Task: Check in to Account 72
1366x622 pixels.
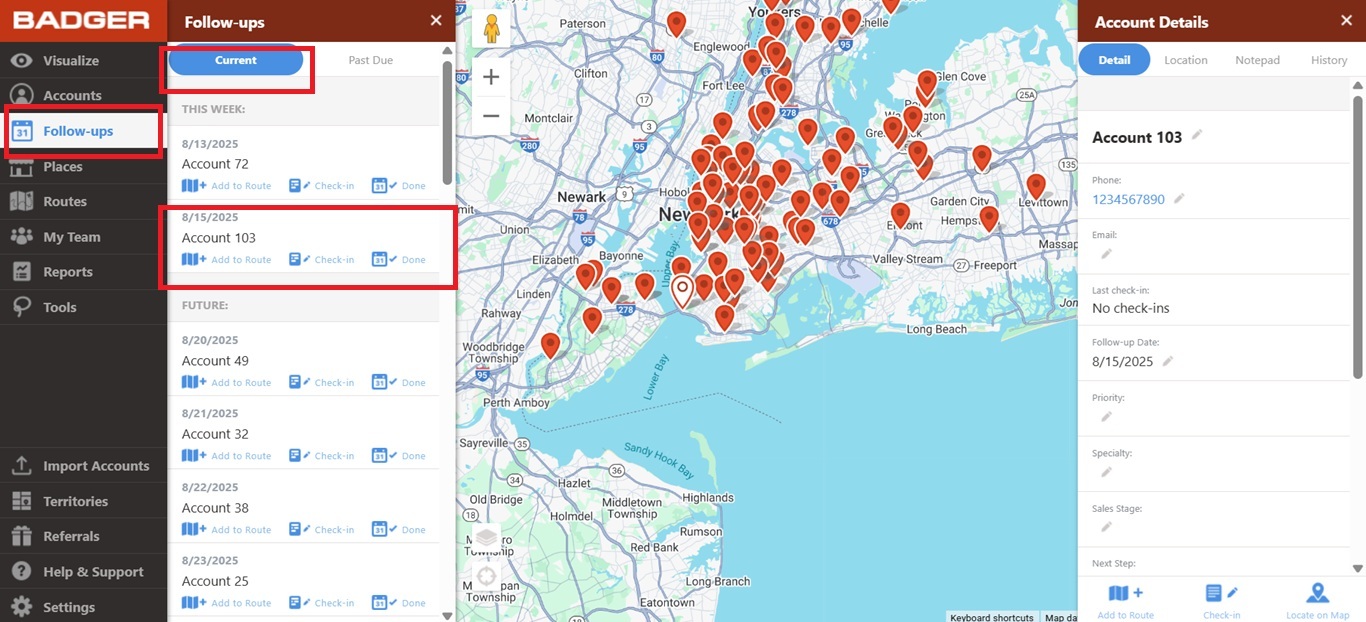Action: (x=322, y=186)
